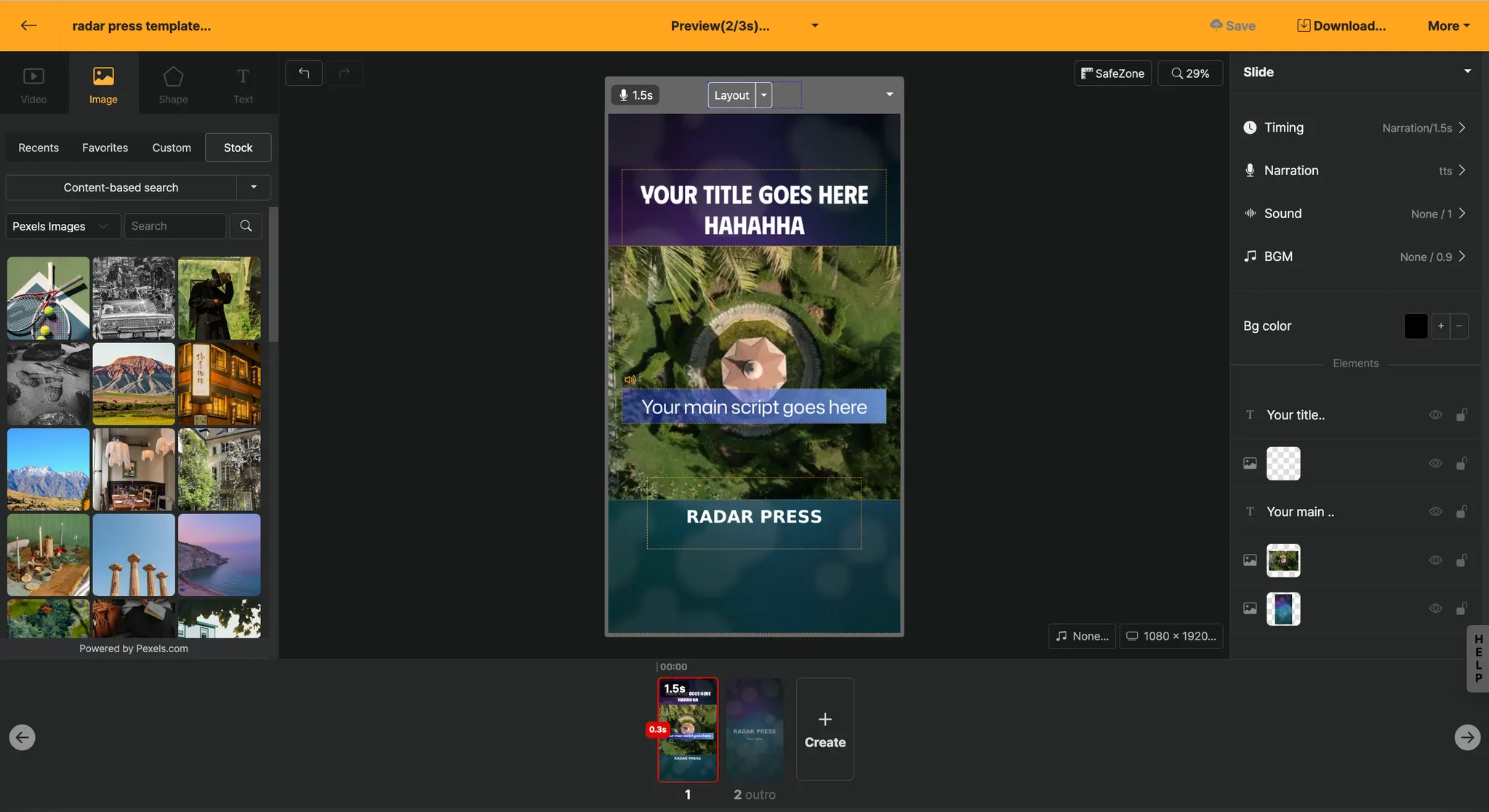Viewport: 1489px width, 812px height.
Task: Switch to the Recents tab
Action: point(39,148)
